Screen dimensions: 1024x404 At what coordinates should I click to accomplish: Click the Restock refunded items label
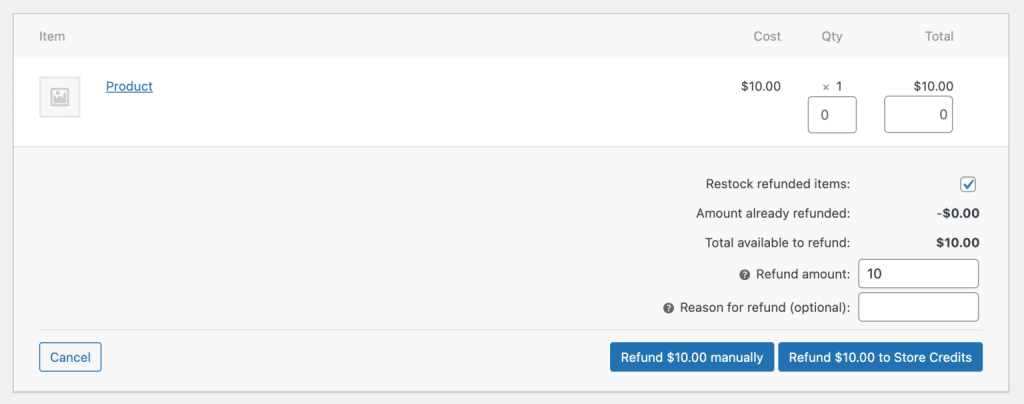[777, 184]
